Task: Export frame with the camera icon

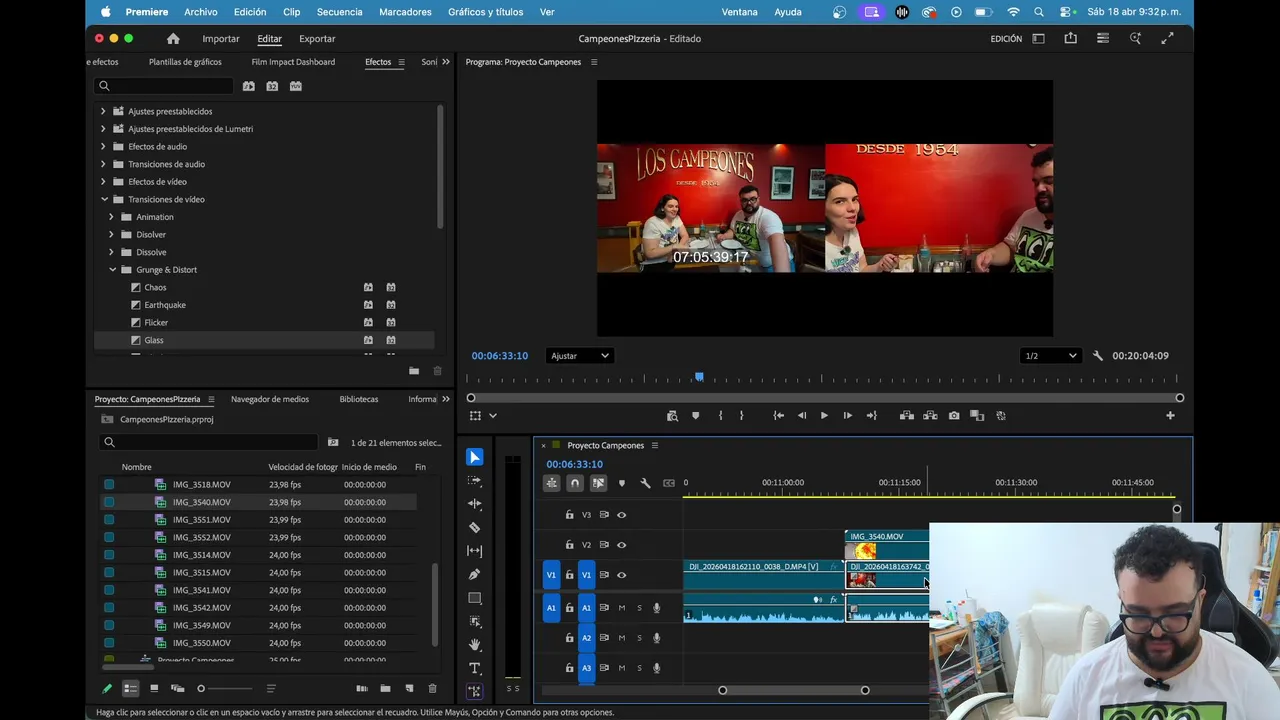Action: click(954, 416)
